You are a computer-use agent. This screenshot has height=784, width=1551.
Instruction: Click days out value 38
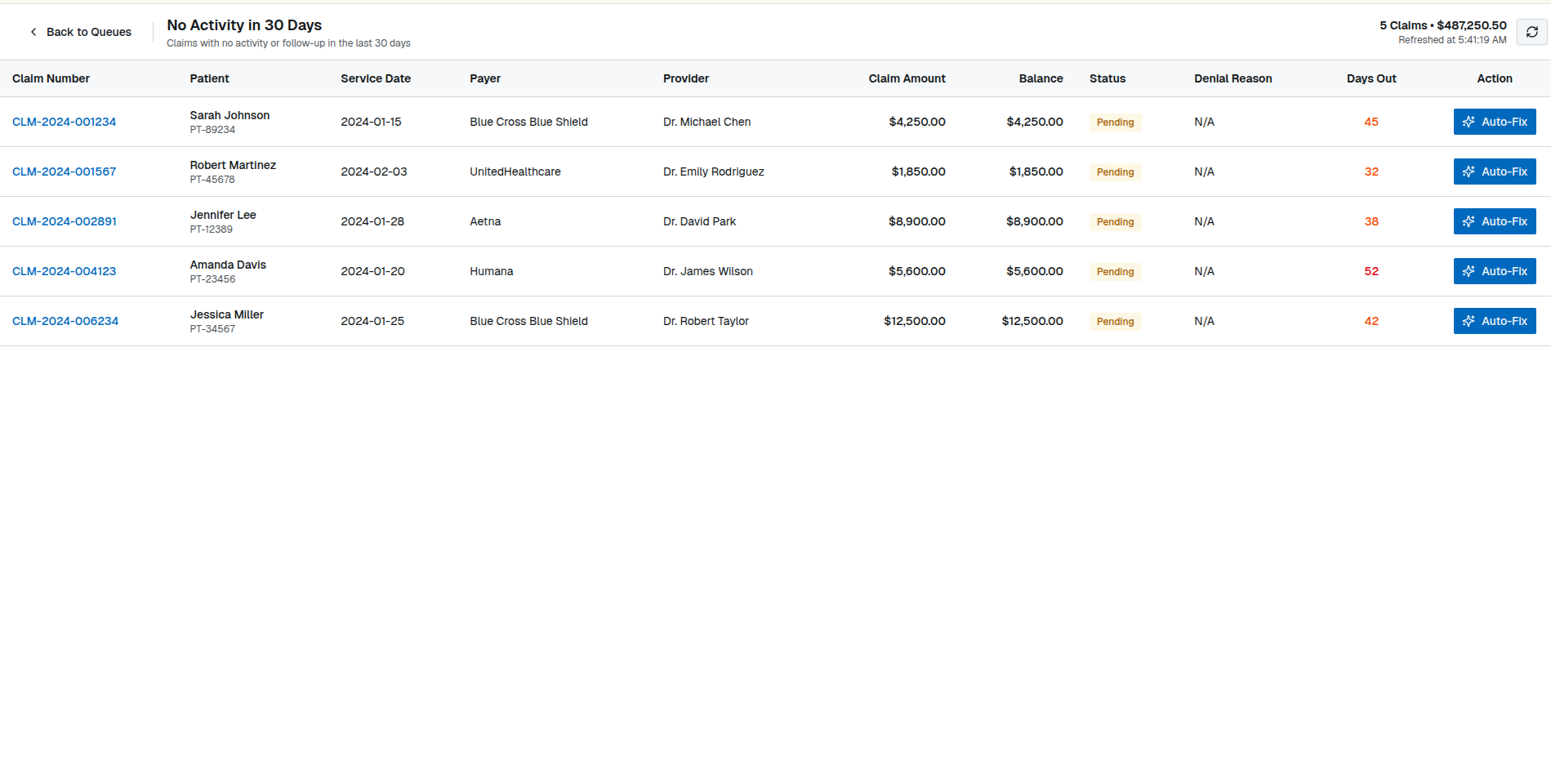[x=1371, y=221]
